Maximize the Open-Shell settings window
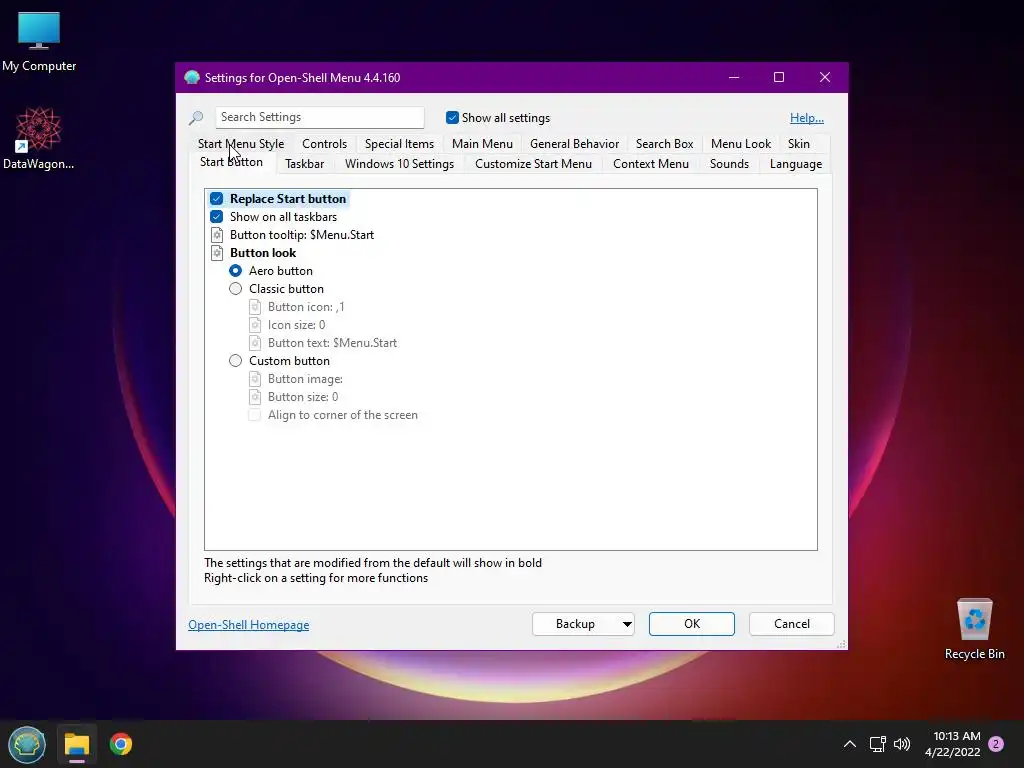This screenshot has width=1024, height=768. click(x=778, y=77)
